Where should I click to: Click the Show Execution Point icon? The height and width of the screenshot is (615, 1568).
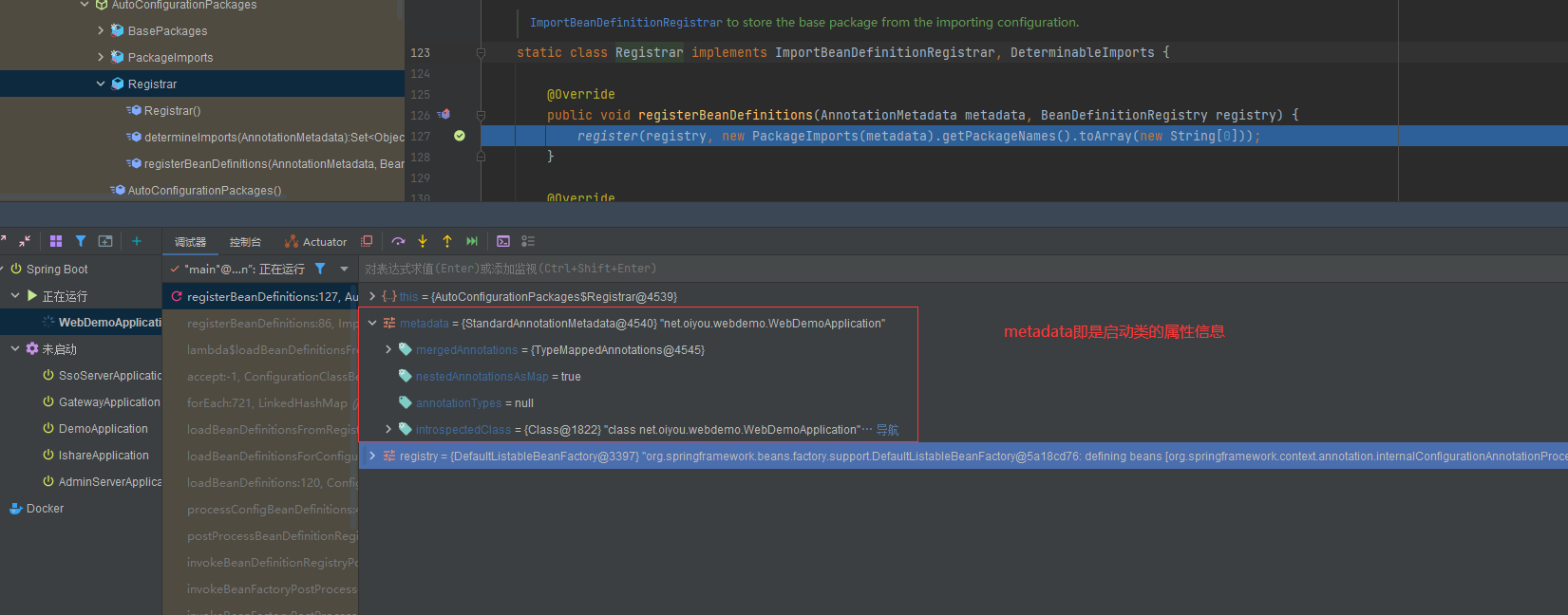(x=367, y=241)
